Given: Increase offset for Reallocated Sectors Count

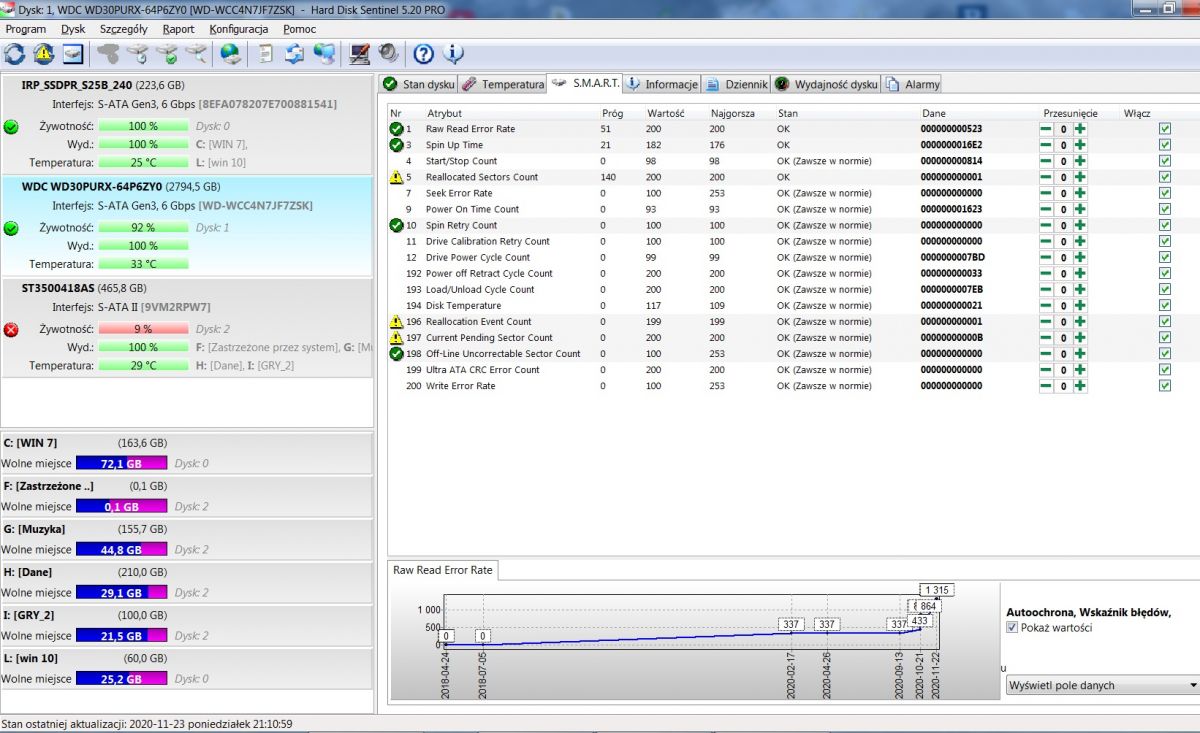Looking at the screenshot, I should (x=1081, y=177).
